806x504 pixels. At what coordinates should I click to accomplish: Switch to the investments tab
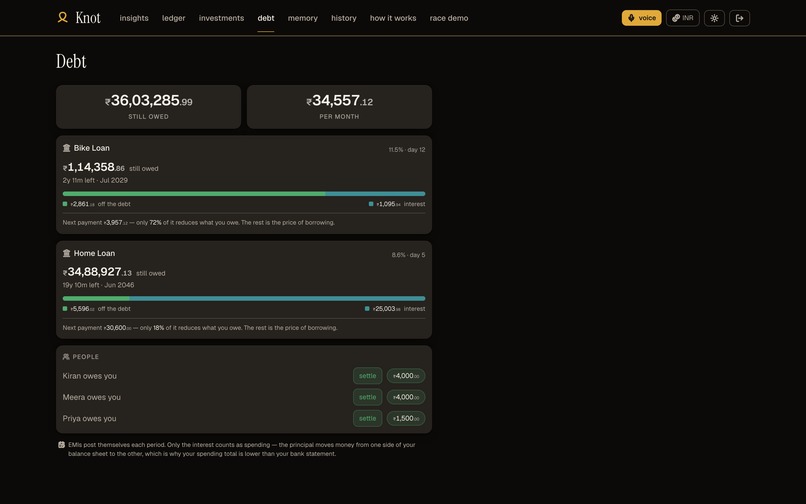(x=222, y=18)
